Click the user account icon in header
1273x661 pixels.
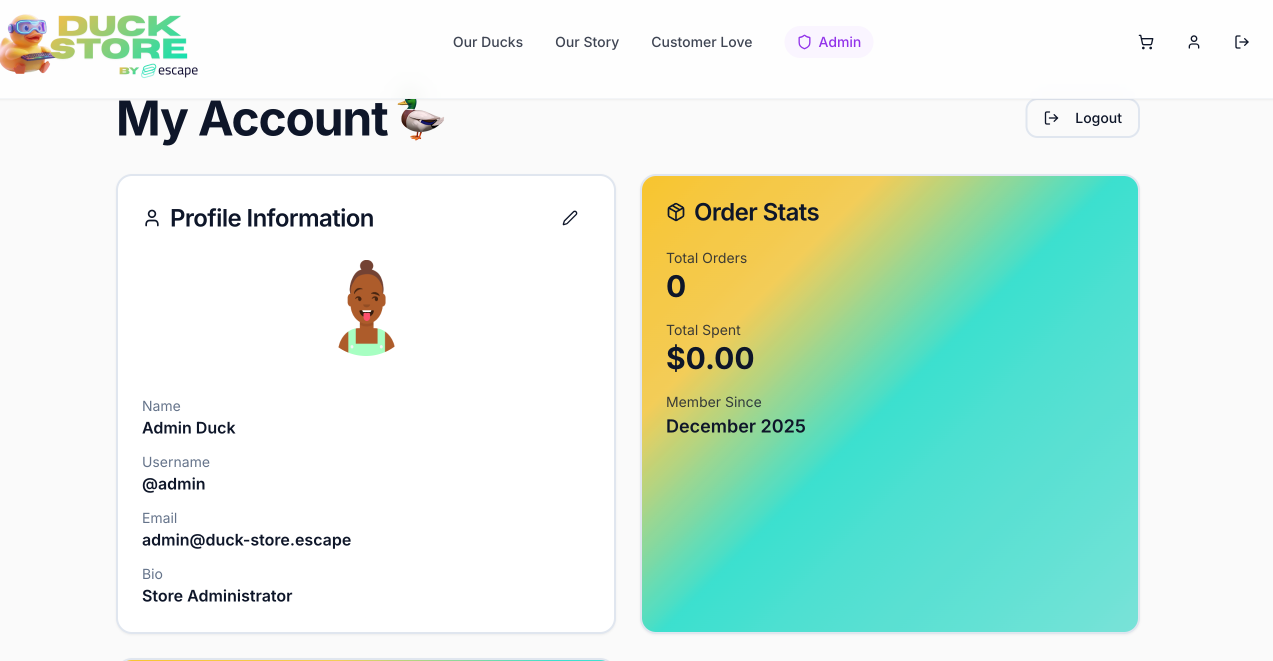tap(1194, 42)
